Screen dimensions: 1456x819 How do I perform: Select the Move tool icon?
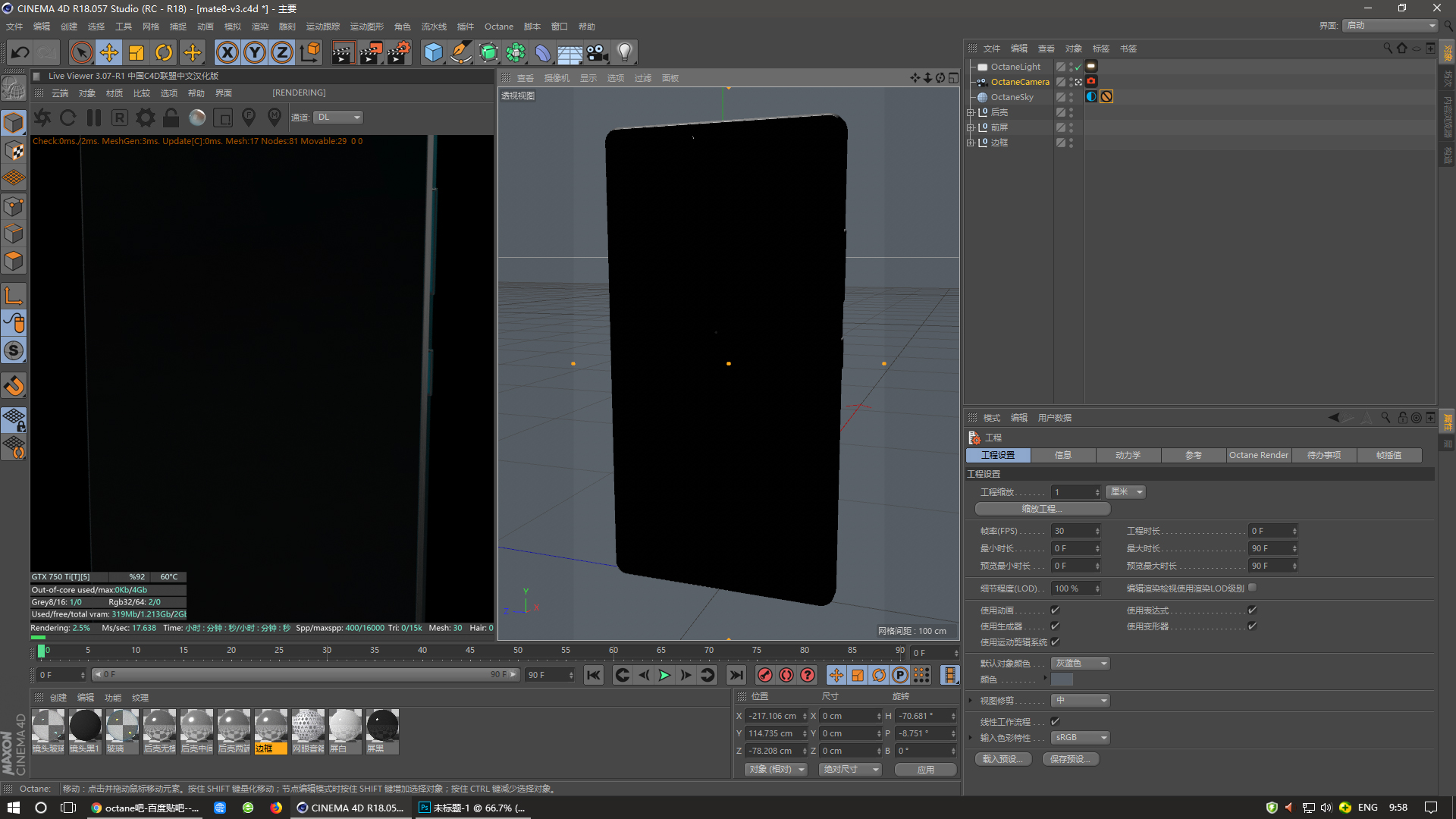click(x=109, y=52)
